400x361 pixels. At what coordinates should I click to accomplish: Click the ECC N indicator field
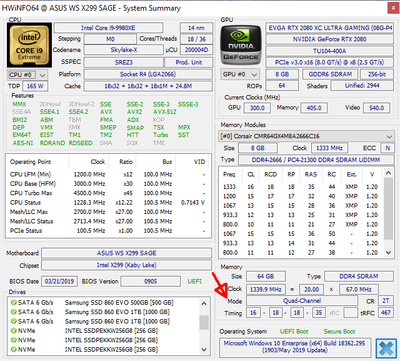click(x=388, y=148)
